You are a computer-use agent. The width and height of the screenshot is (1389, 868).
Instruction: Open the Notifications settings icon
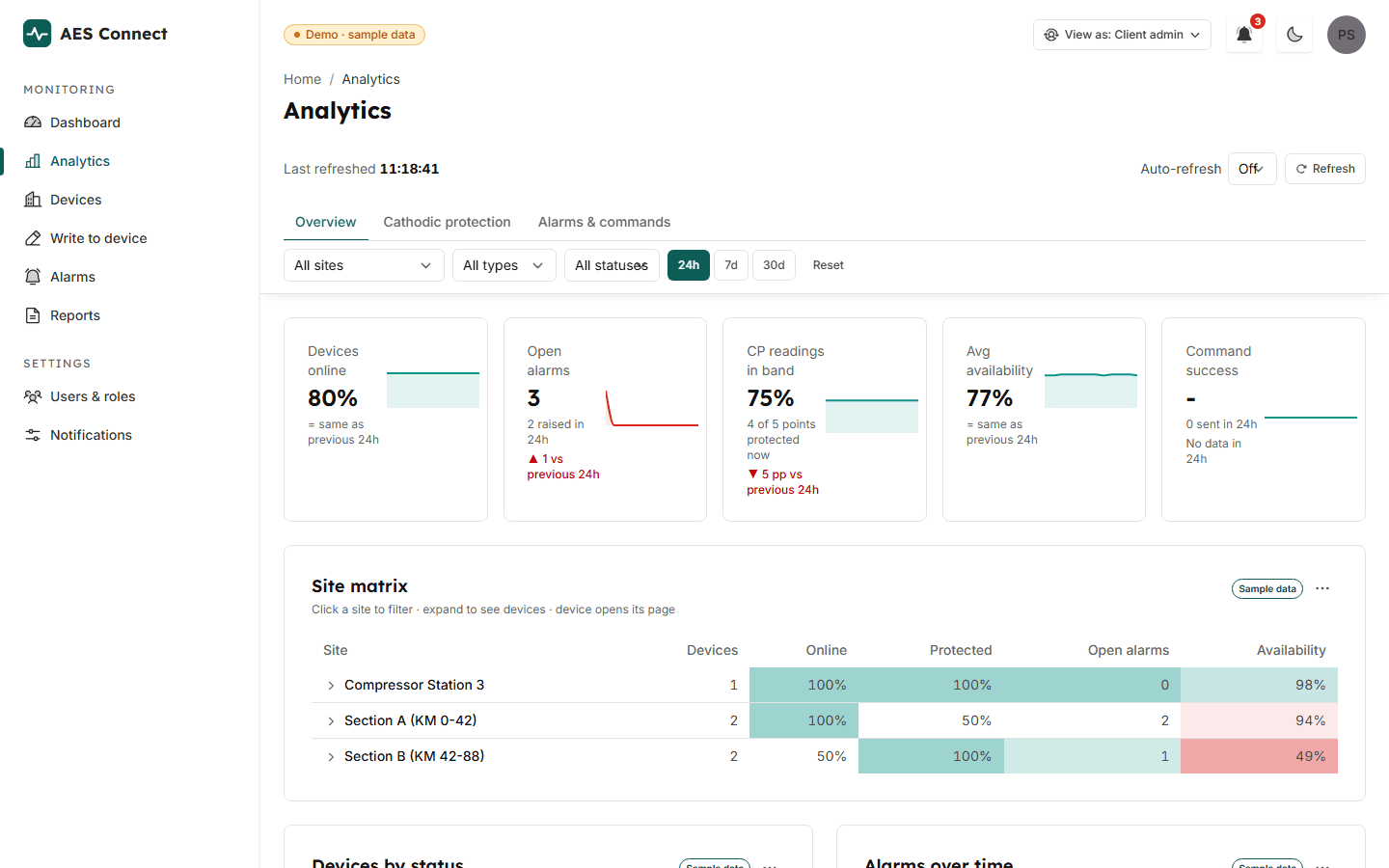[33, 435]
